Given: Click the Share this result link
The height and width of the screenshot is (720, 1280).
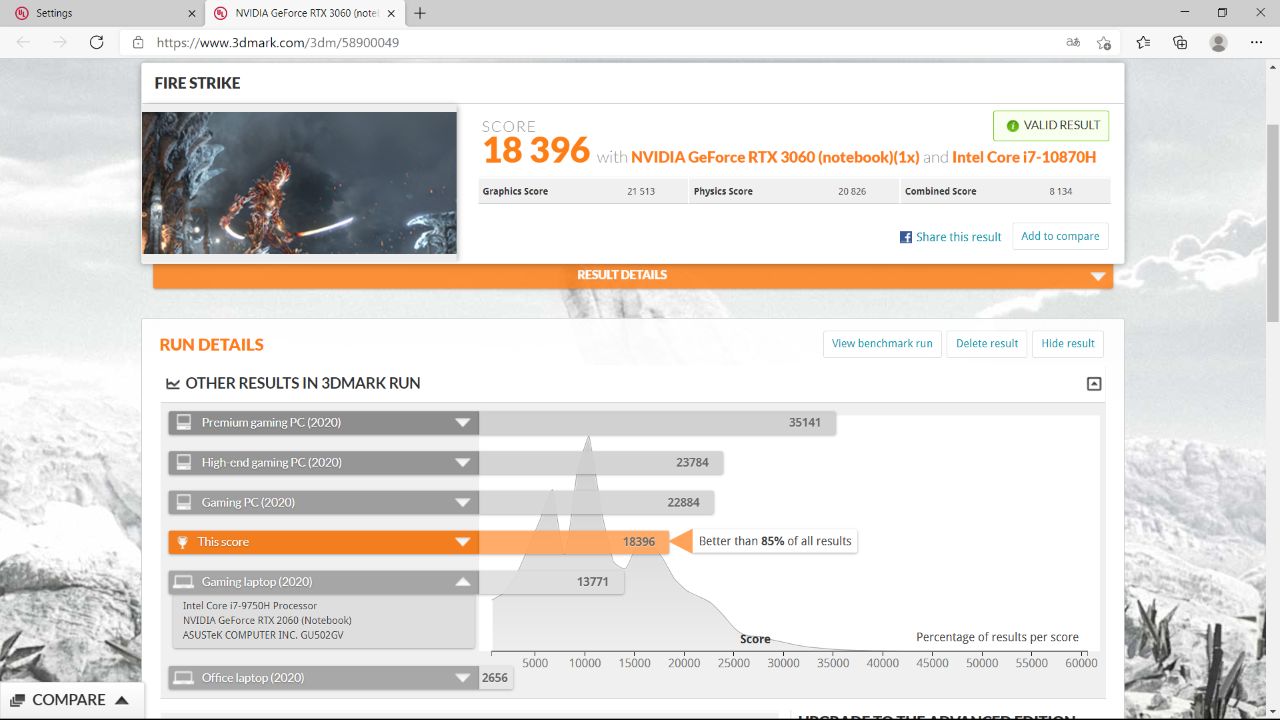Looking at the screenshot, I should click(958, 237).
